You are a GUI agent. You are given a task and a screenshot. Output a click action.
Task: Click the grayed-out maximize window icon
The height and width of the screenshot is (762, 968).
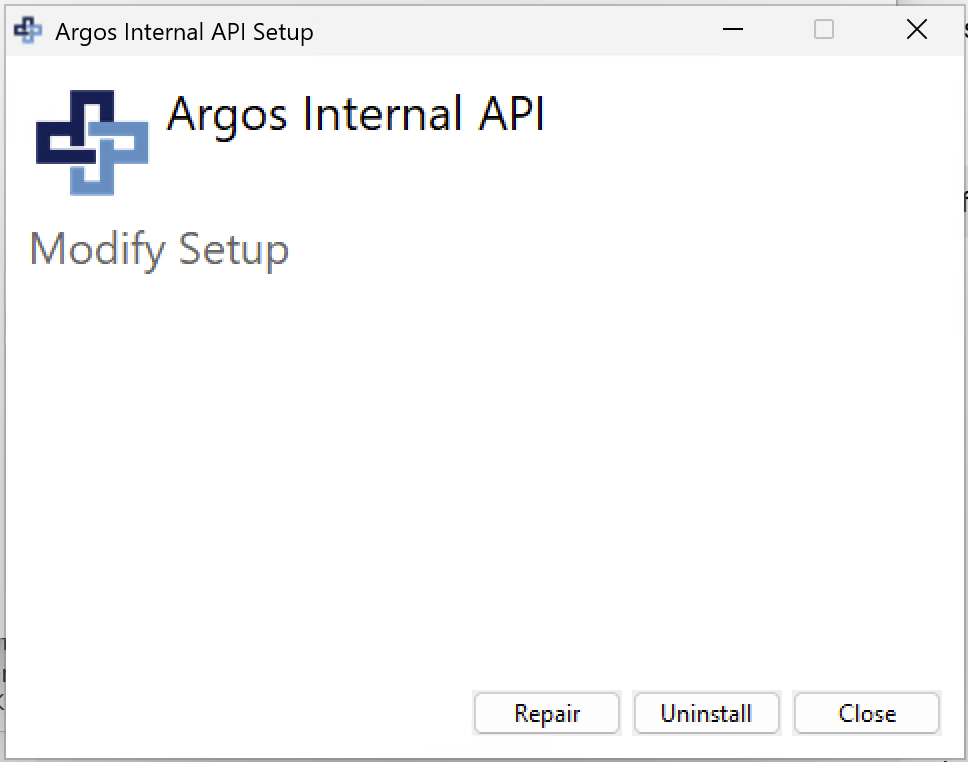tap(824, 29)
